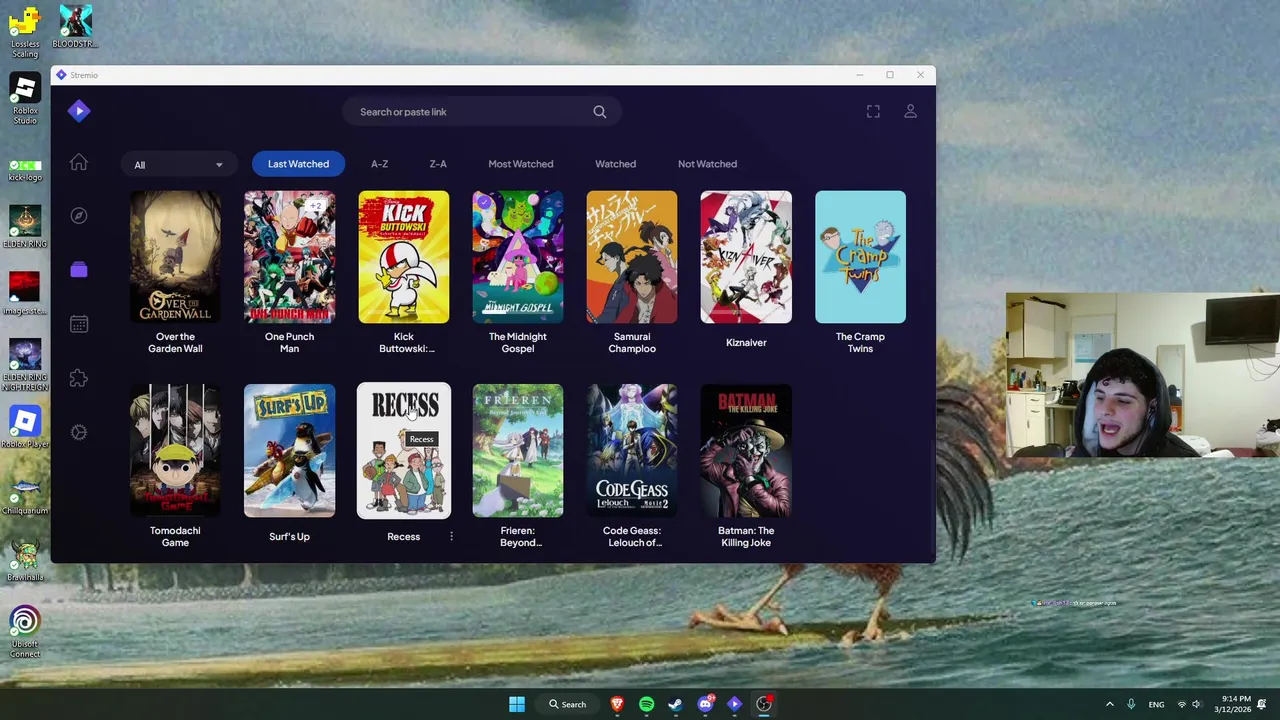Open Ubisoft Connect desktop icon
Image resolution: width=1280 pixels, height=720 pixels.
click(25, 633)
